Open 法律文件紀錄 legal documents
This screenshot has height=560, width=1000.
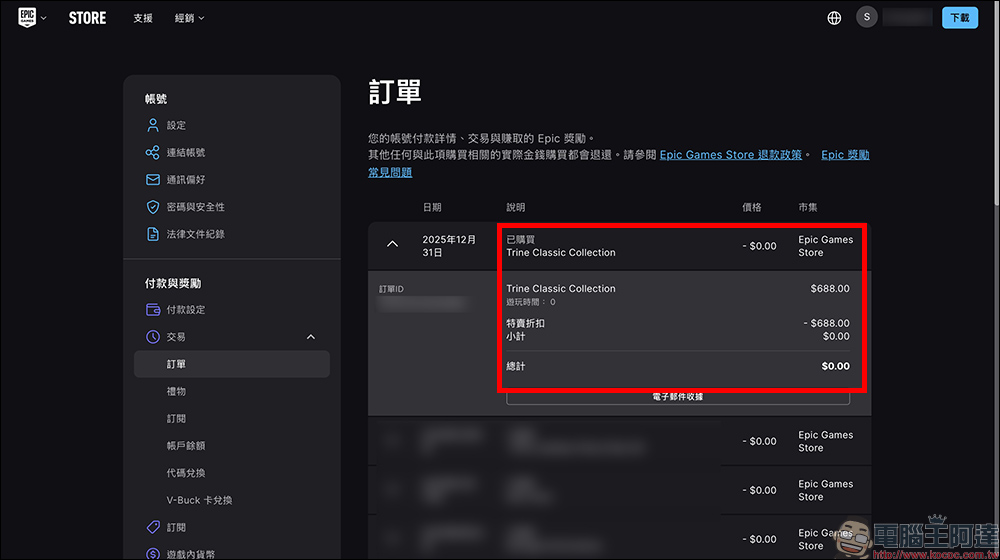pos(195,234)
